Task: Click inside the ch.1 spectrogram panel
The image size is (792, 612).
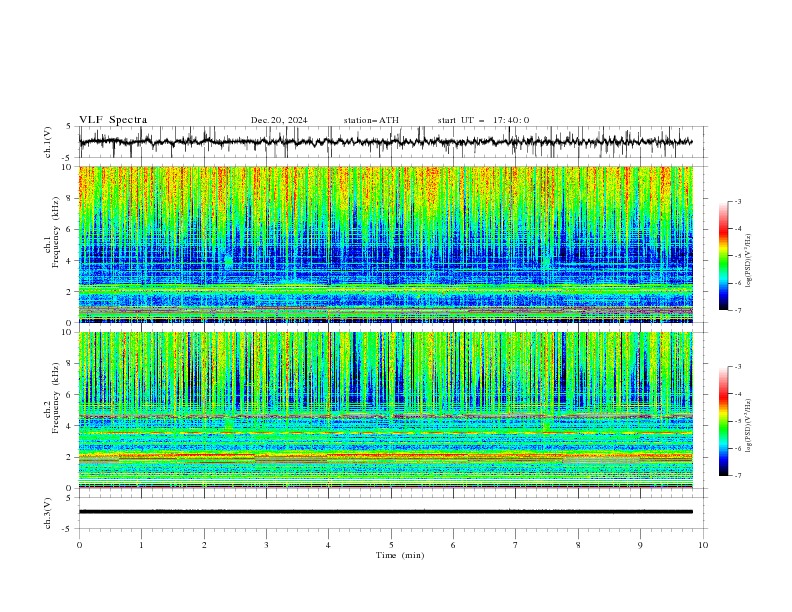Action: pos(385,244)
